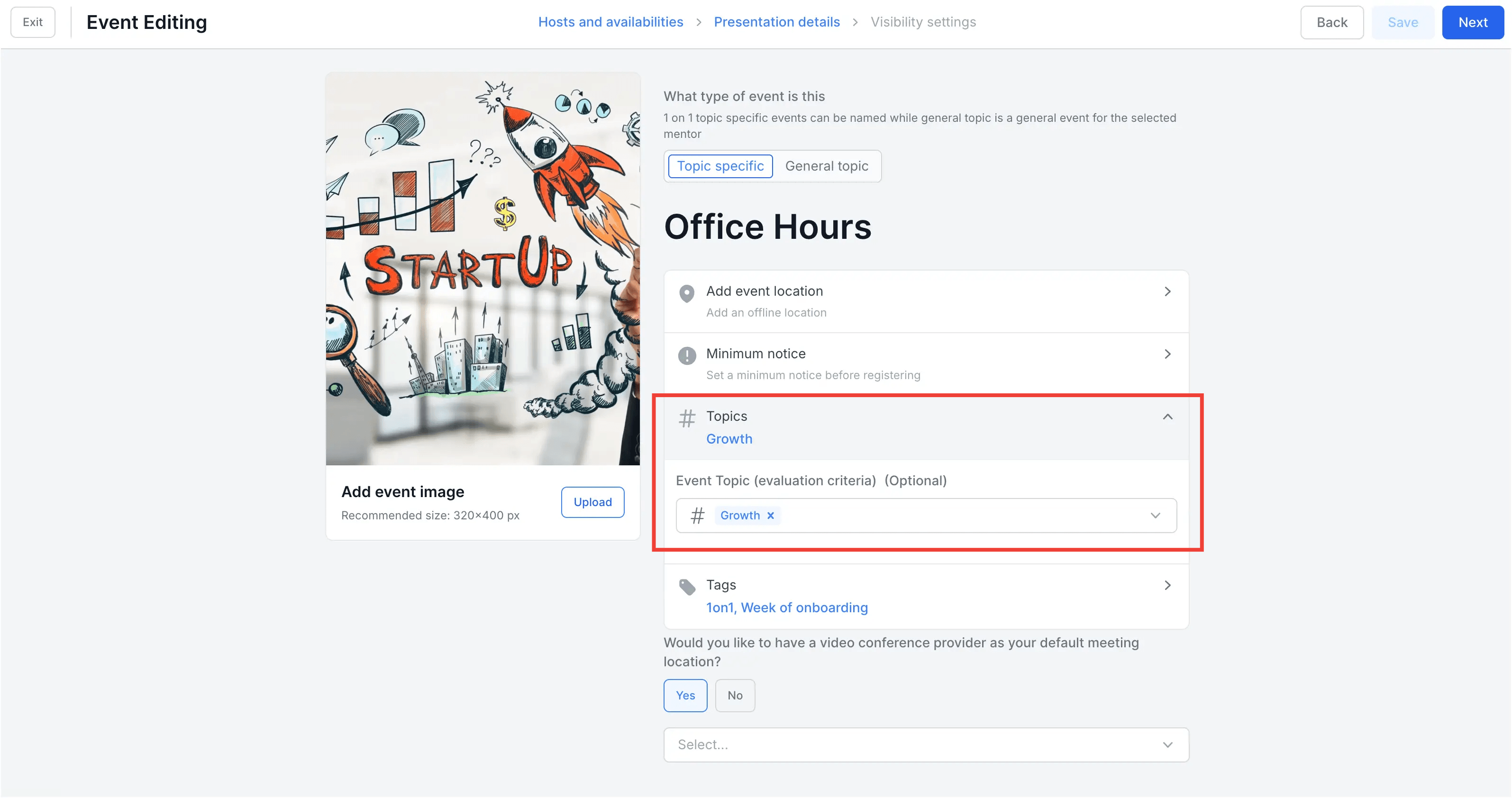Click inside the Event Topic input field
Screen dimensions: 1512x798
tap(926, 516)
